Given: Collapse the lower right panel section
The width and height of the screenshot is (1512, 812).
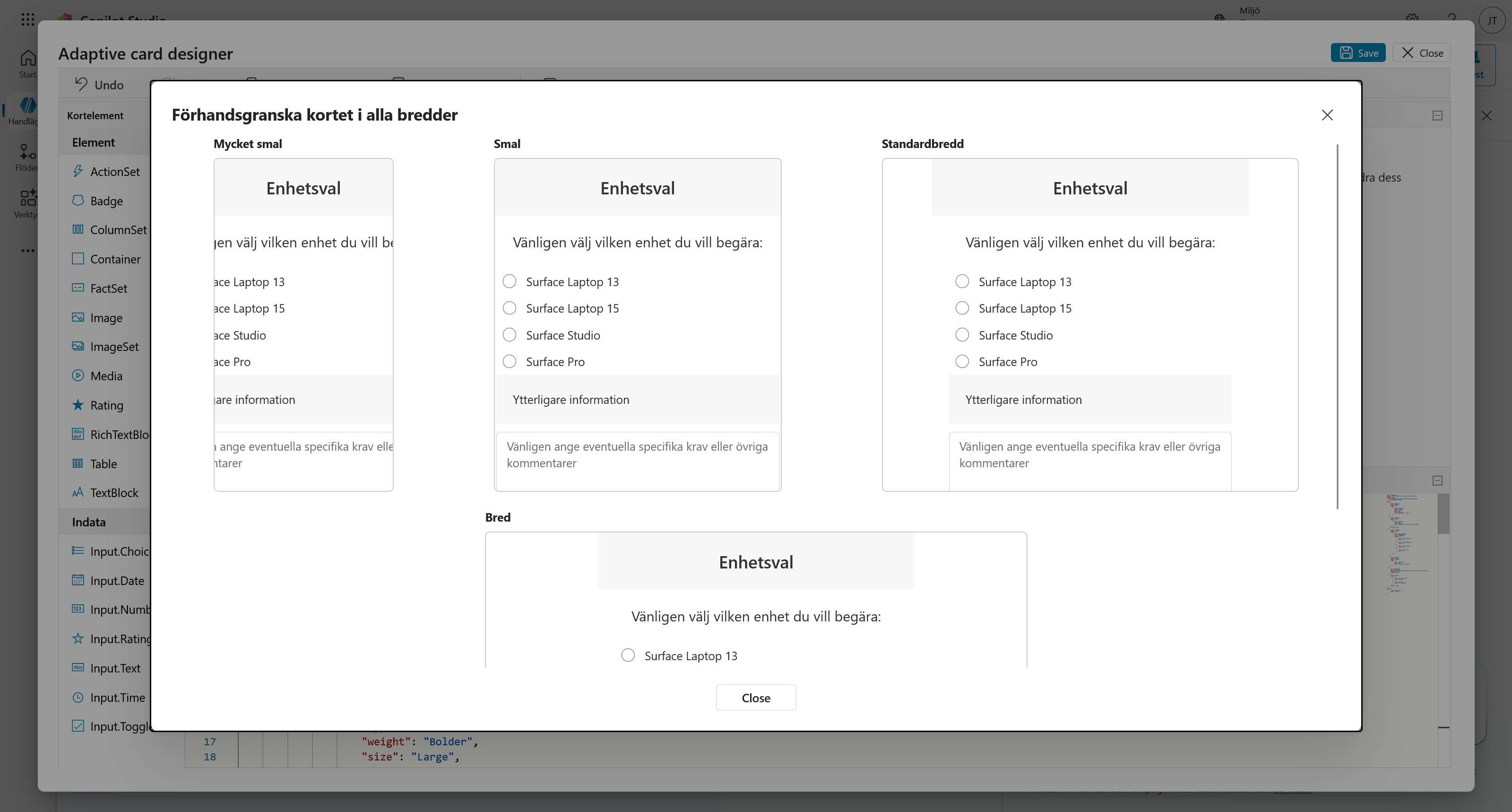Looking at the screenshot, I should pyautogui.click(x=1437, y=481).
